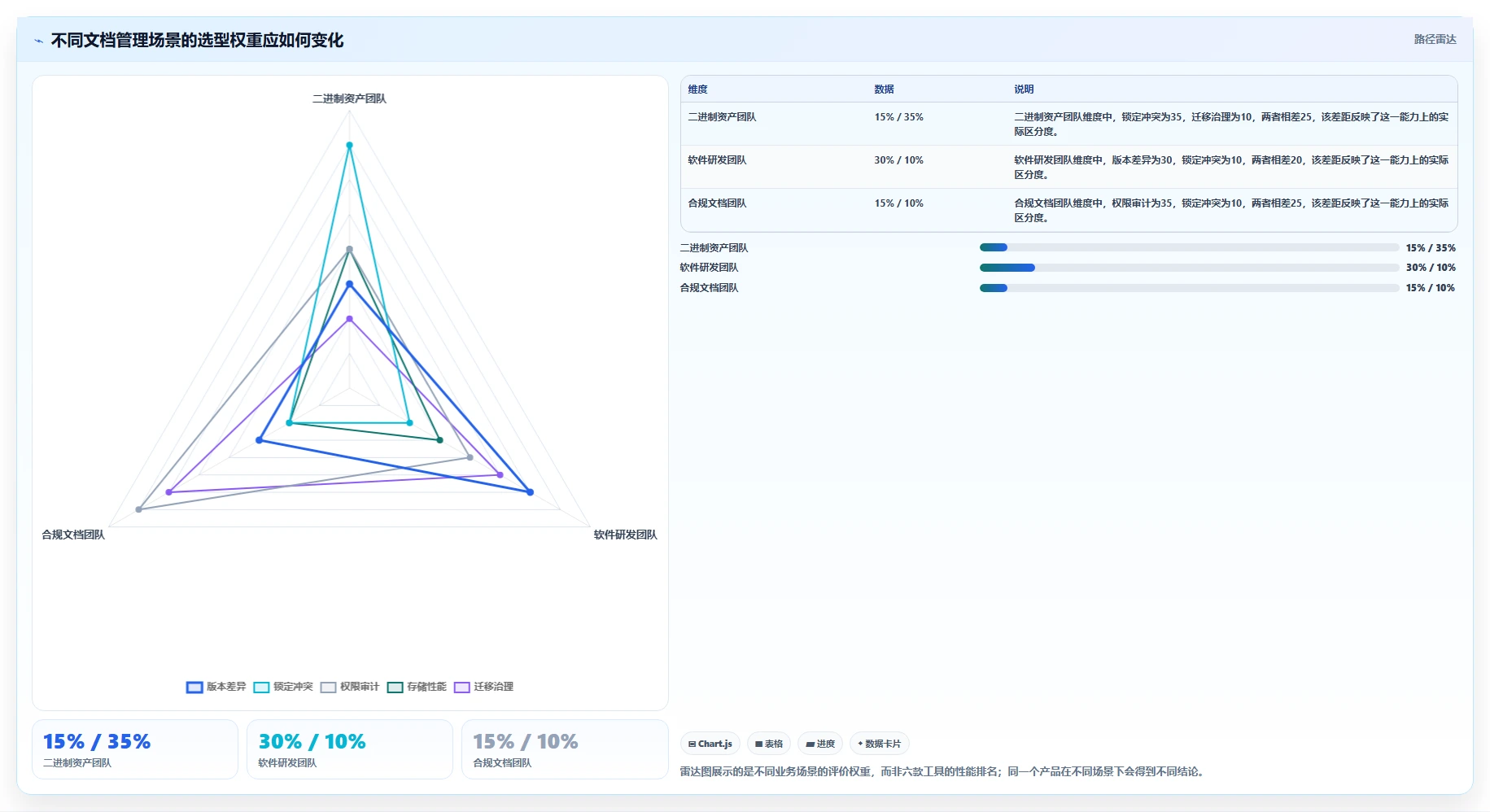Click the 30% / 10% value beside progress bar
Screen dimensions: 1490x812
tap(1431, 268)
